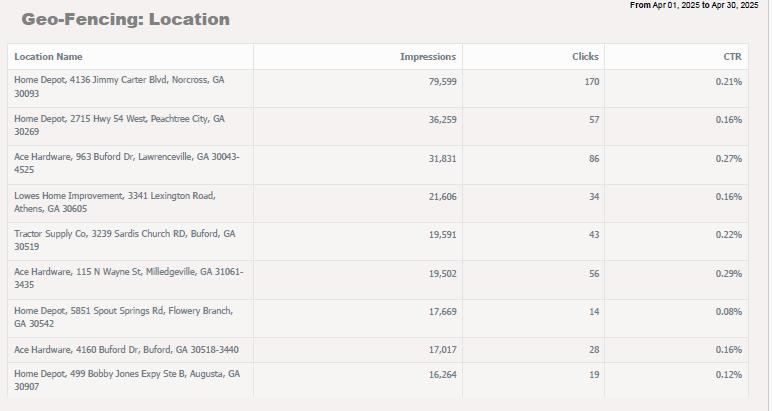The width and height of the screenshot is (772, 411).
Task: Click the CTR column header
Action: [x=732, y=57]
